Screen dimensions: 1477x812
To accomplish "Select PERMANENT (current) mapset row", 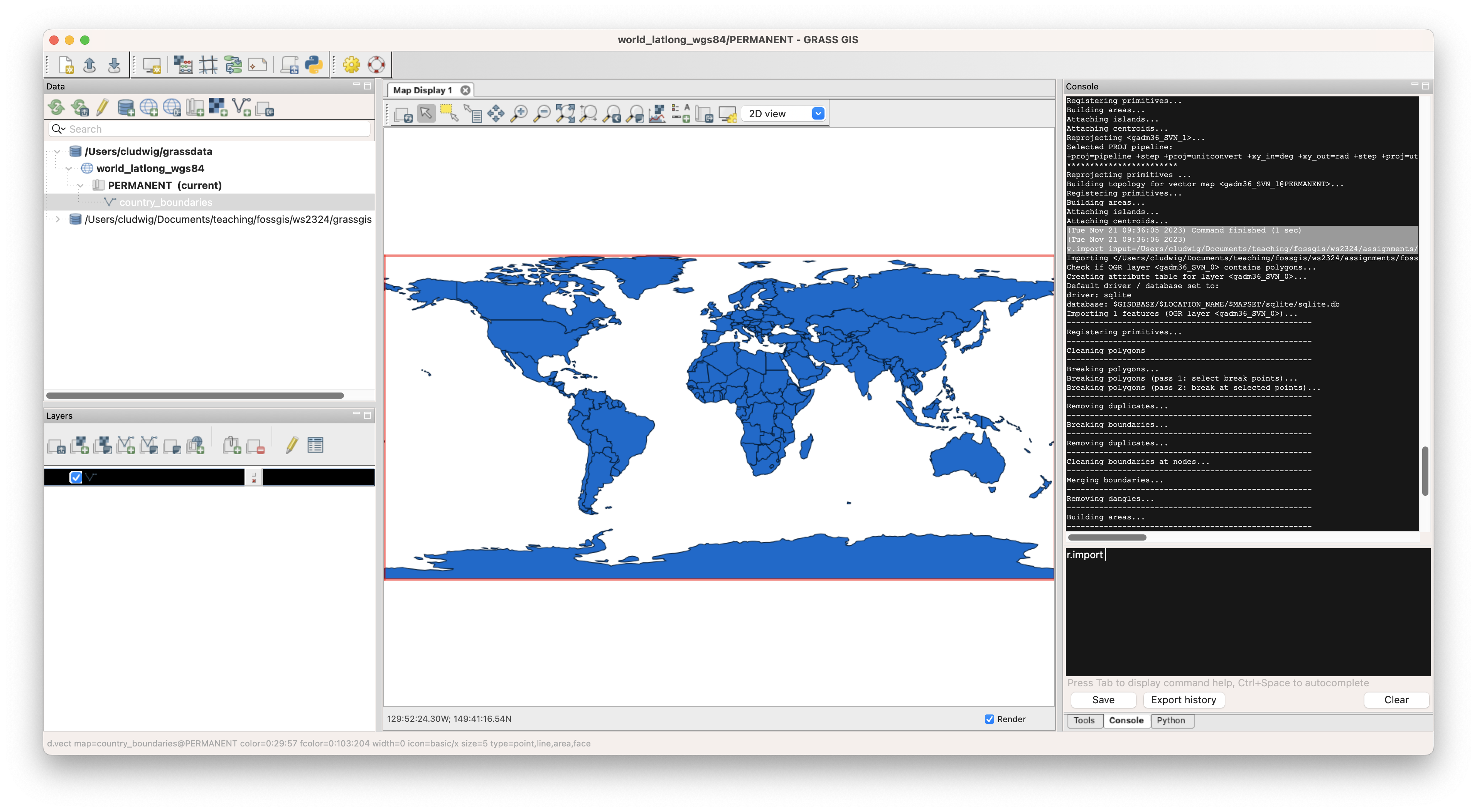I will [165, 185].
